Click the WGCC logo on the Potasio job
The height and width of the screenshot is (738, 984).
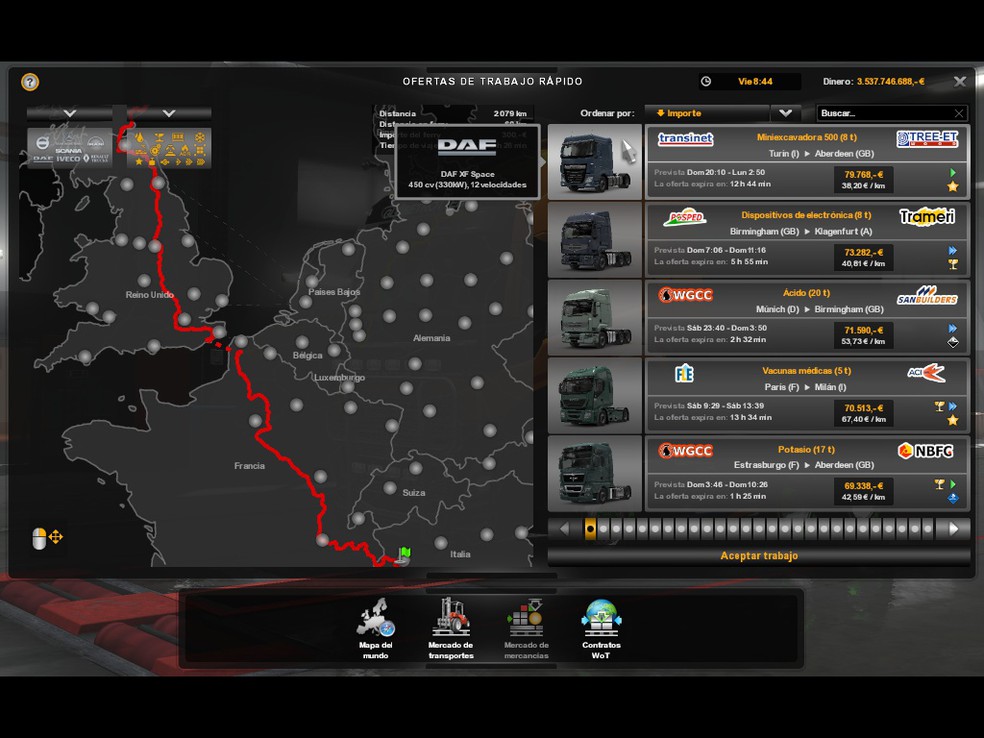pyautogui.click(x=685, y=451)
